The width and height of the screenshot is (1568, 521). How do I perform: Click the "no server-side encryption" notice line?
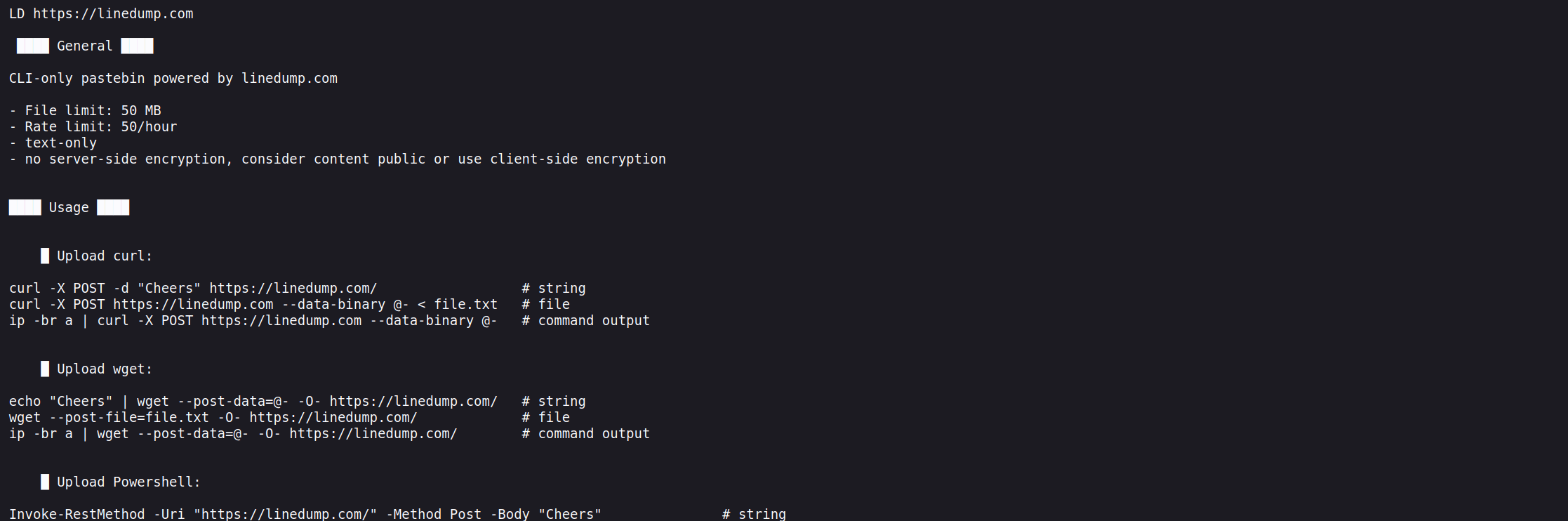coord(338,159)
